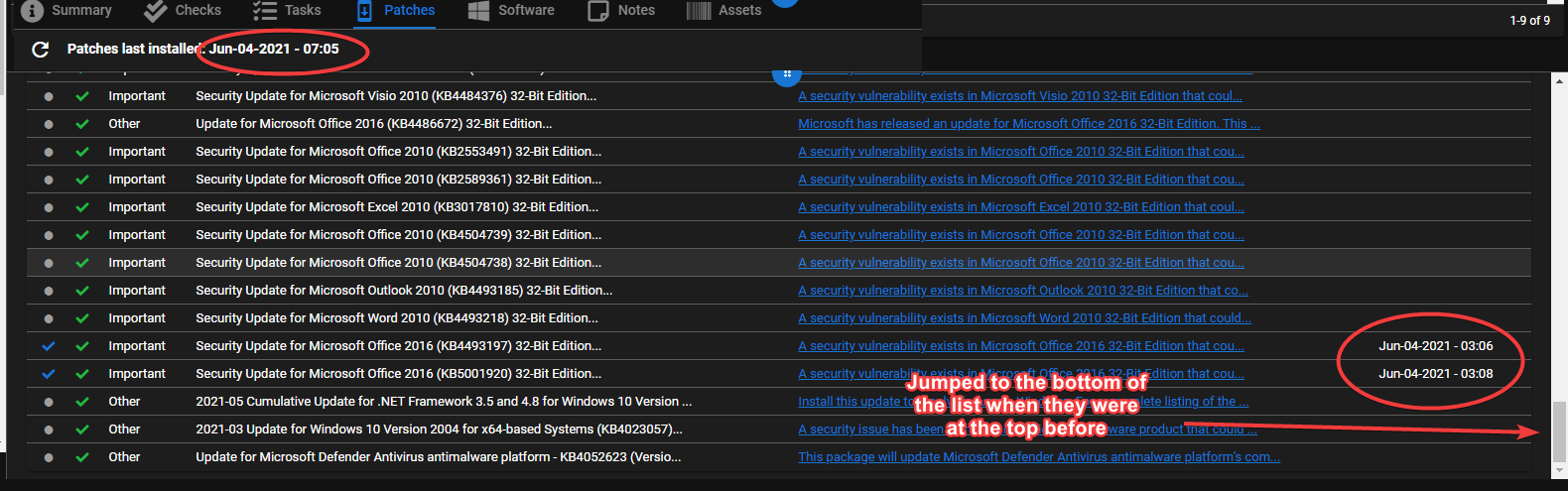
Task: Click green checkmark in Office 2016 KB4493197 row
Action: [82, 346]
